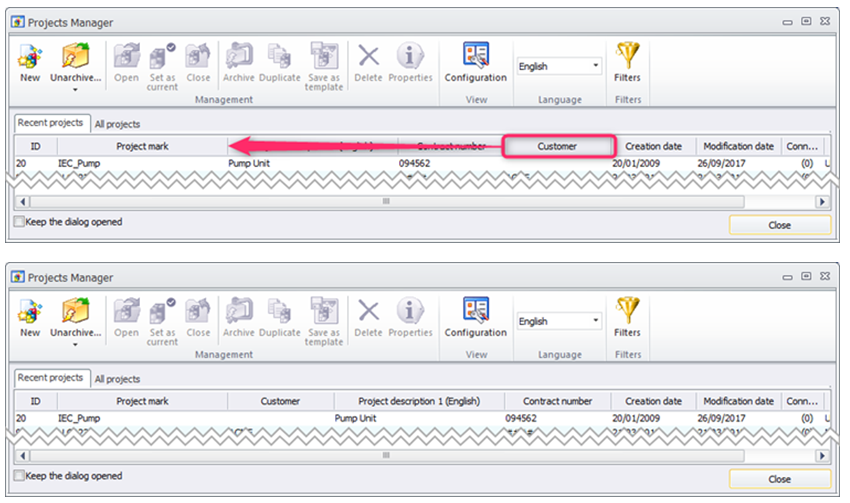Click left scroll arrow in upper window
The width and height of the screenshot is (850, 503).
pos(22,202)
